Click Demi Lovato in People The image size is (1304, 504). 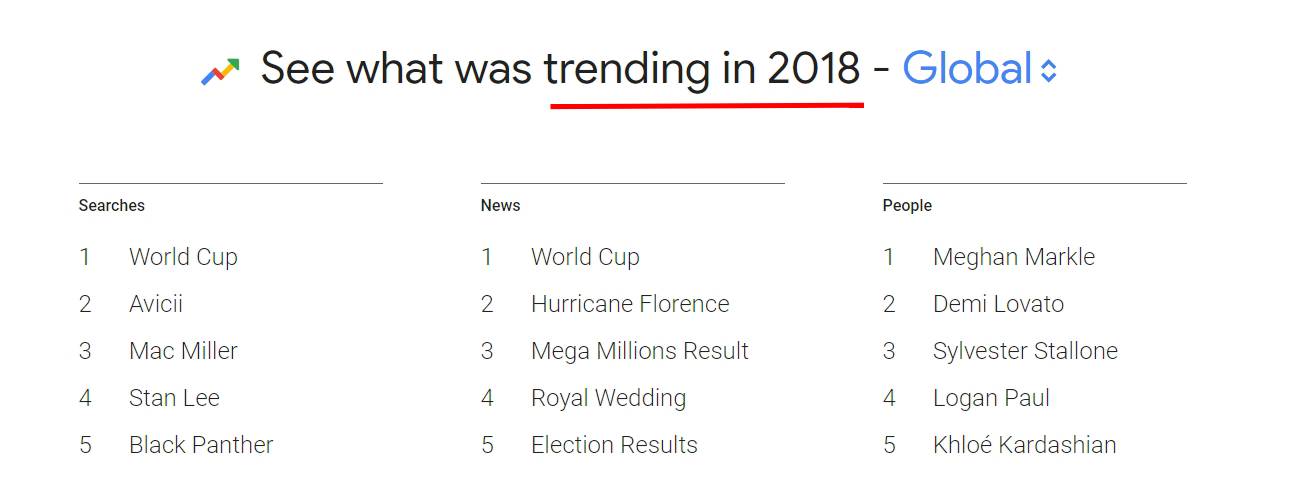pyautogui.click(x=998, y=304)
